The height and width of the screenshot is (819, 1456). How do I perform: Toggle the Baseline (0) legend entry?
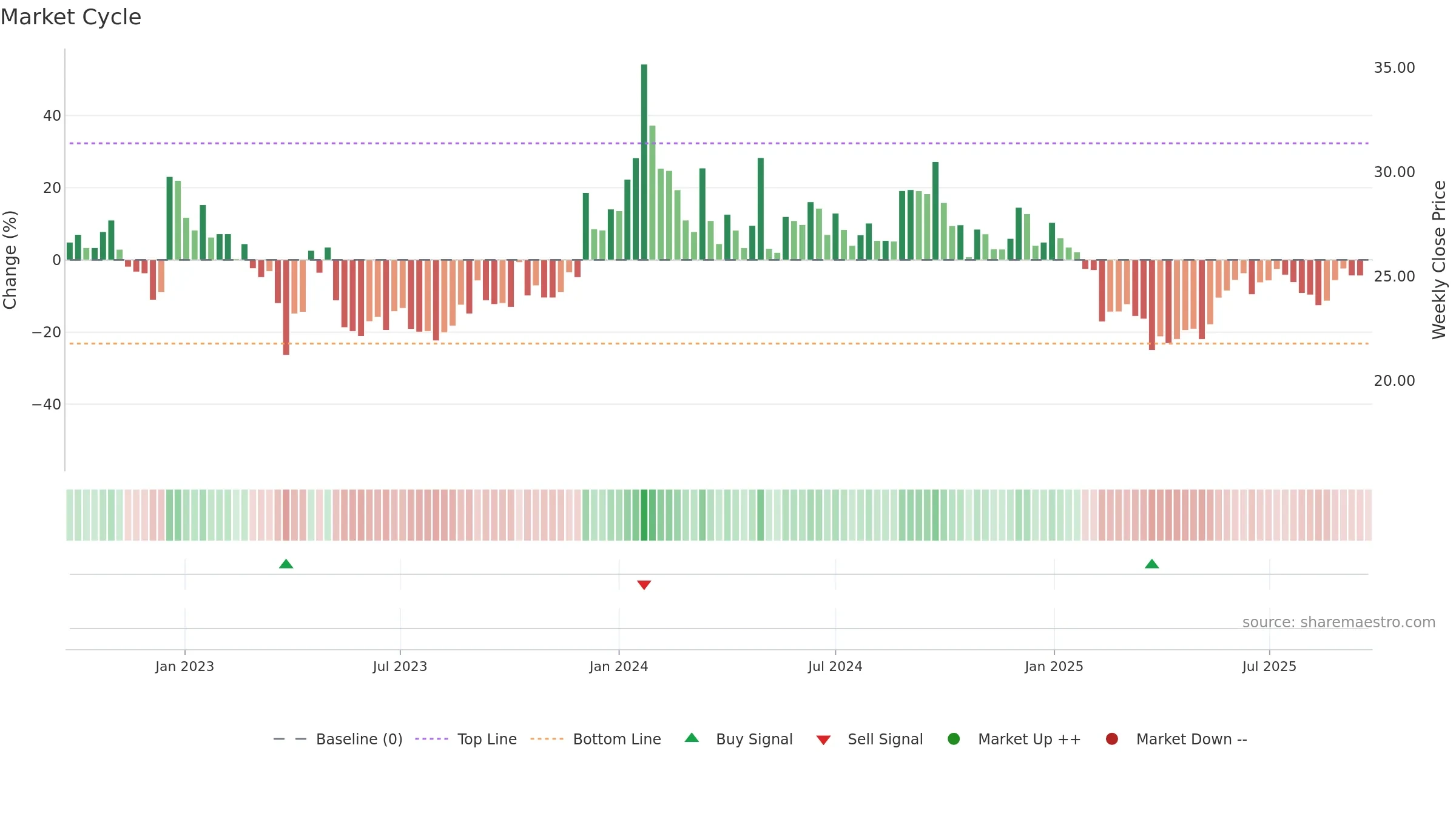click(338, 739)
